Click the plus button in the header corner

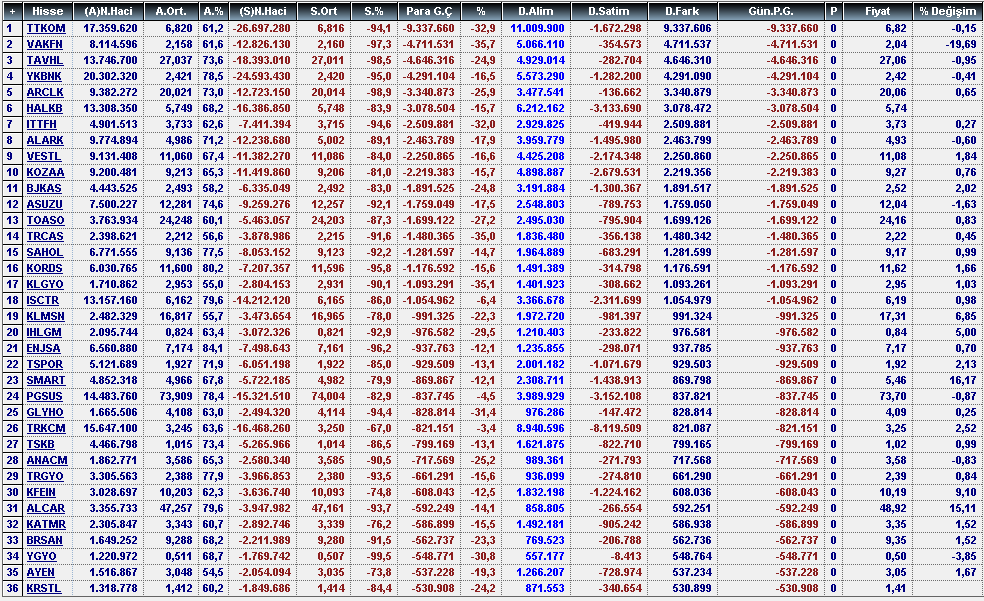[12, 11]
